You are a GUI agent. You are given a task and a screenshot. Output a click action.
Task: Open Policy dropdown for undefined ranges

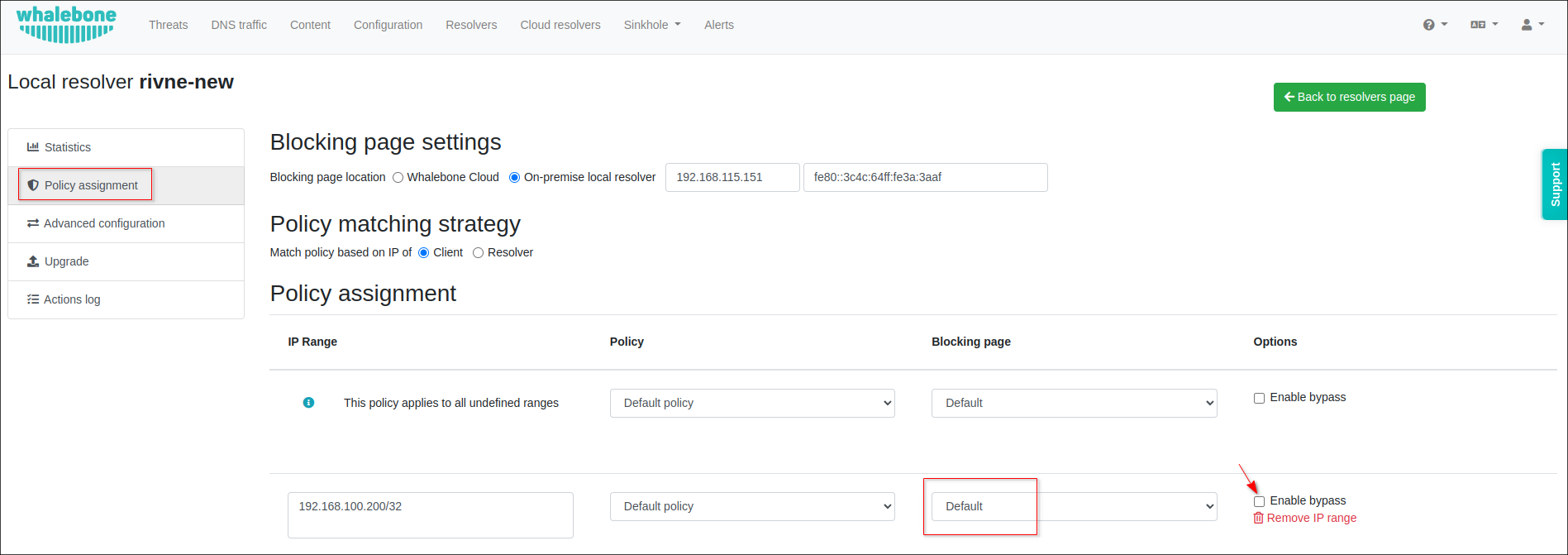752,403
